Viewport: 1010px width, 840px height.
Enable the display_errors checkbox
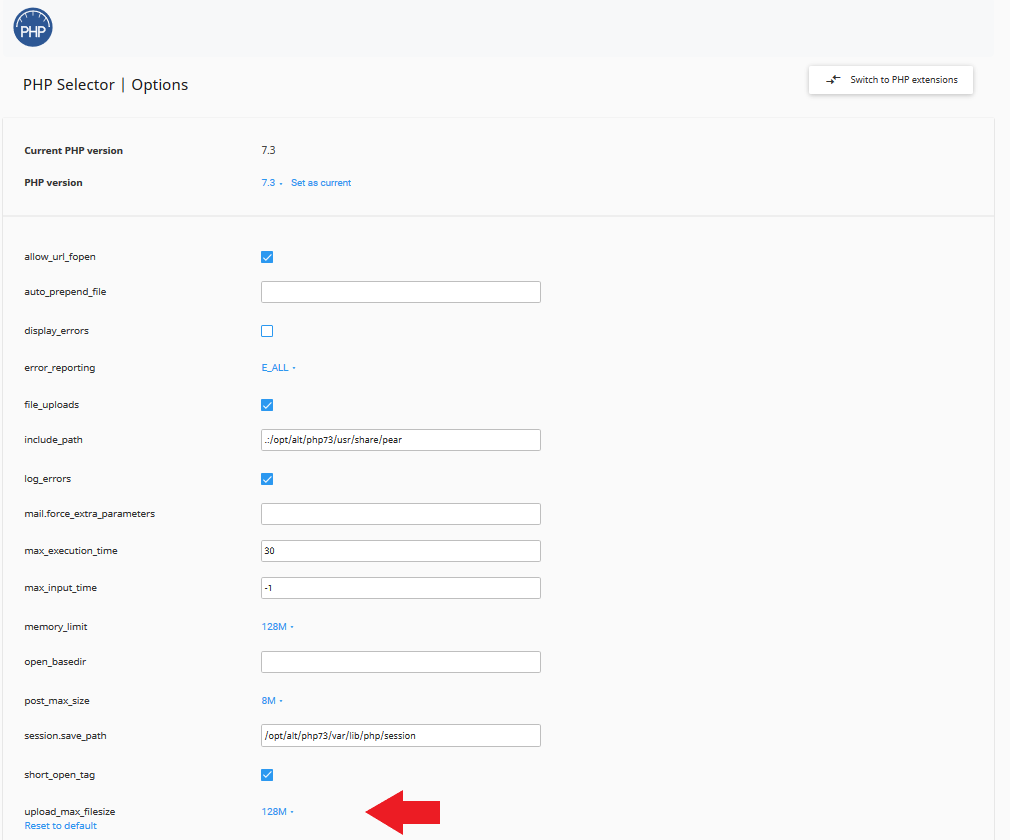coord(267,331)
